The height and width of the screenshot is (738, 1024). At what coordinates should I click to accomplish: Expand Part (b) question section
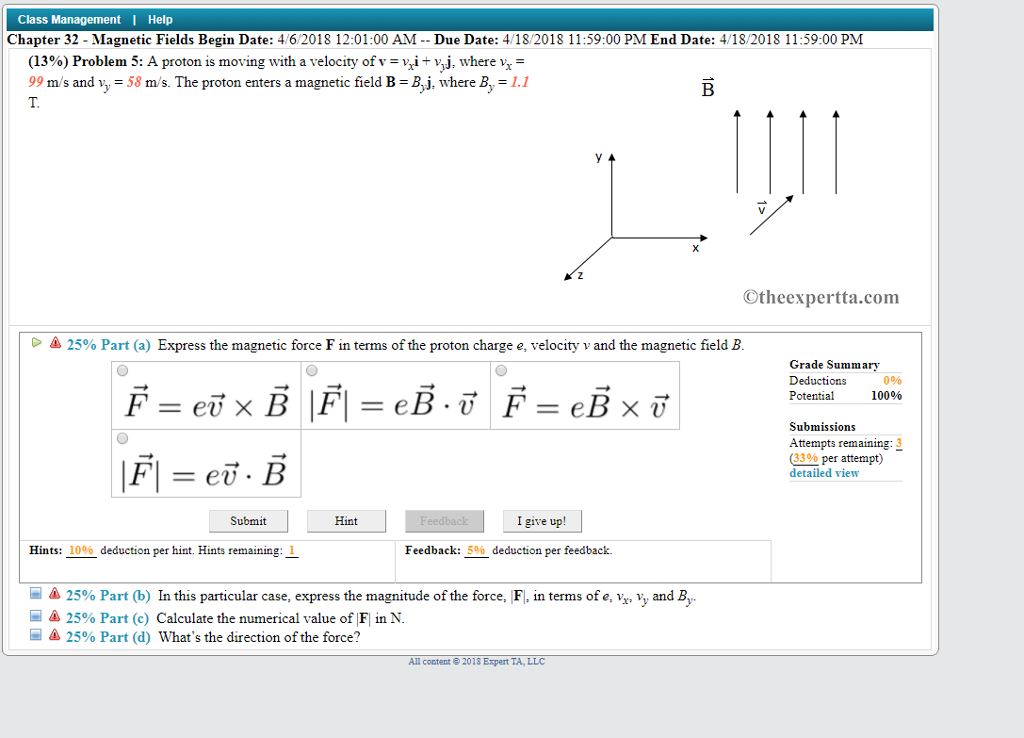[x=107, y=595]
